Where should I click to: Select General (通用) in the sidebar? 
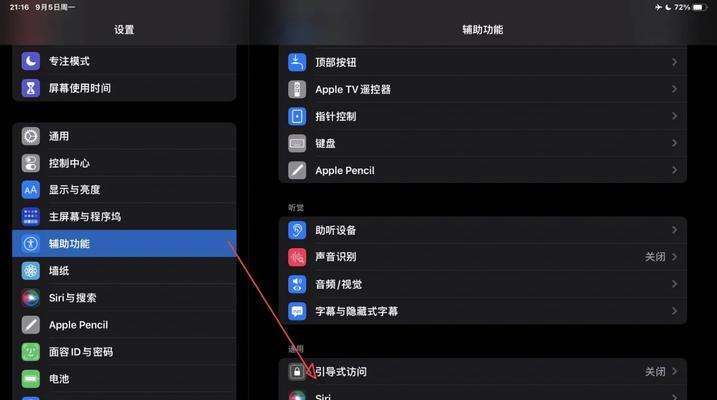pos(124,136)
